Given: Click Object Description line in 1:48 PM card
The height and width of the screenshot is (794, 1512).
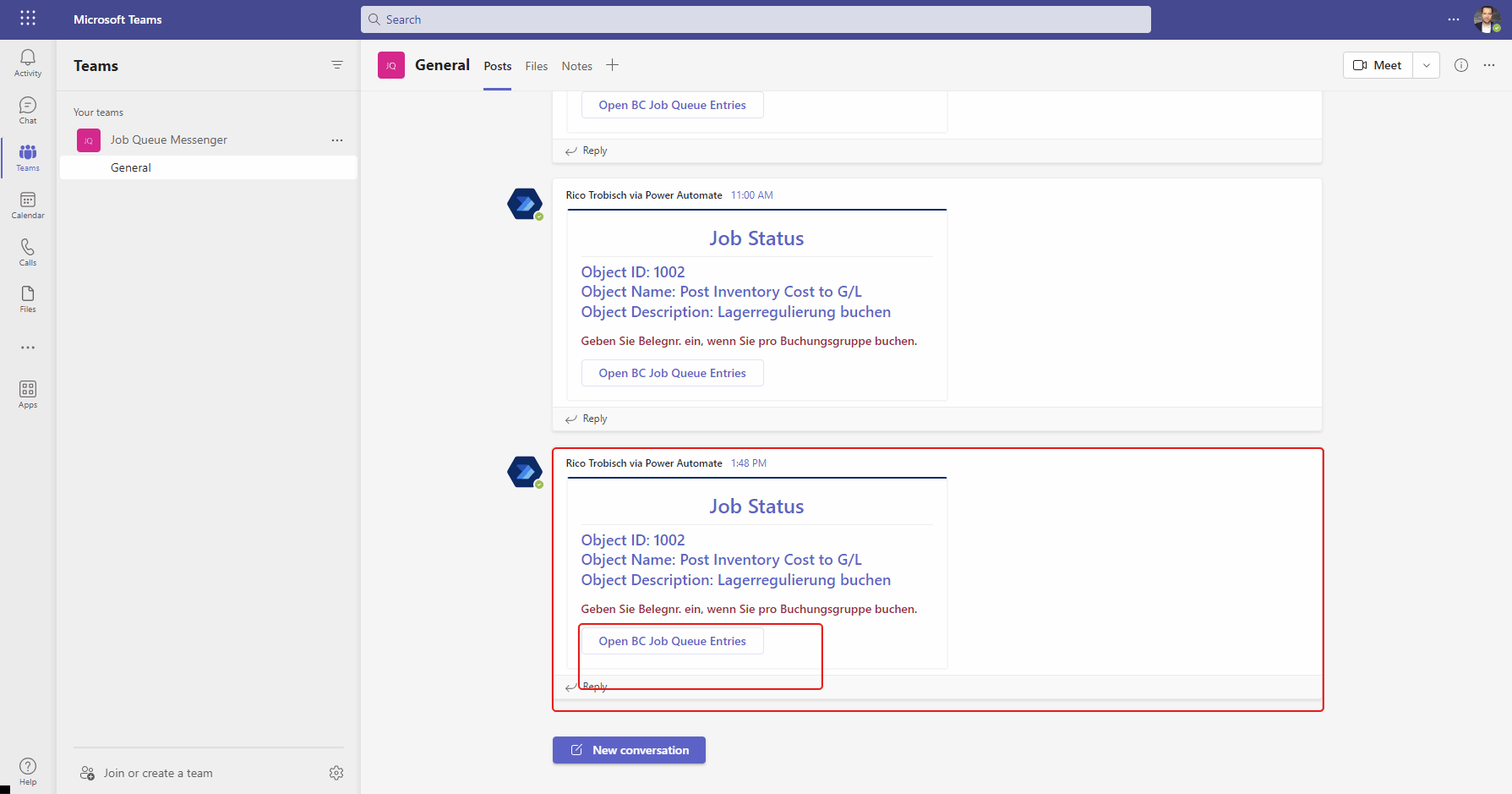Looking at the screenshot, I should point(736,580).
